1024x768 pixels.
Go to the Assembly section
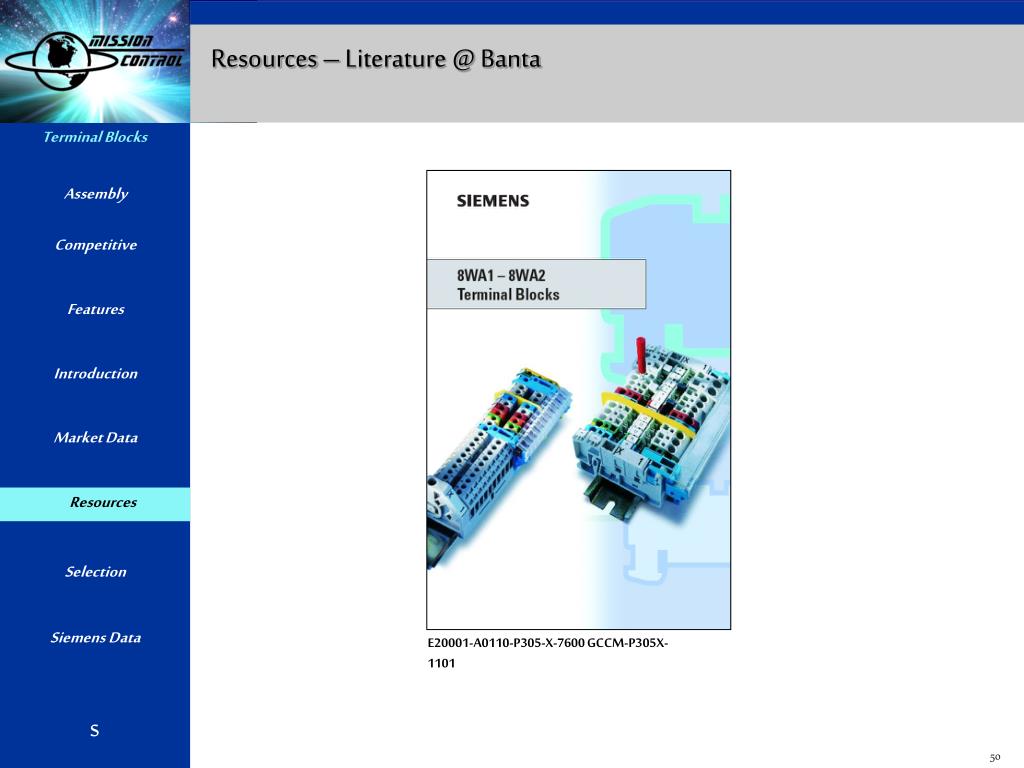point(96,193)
